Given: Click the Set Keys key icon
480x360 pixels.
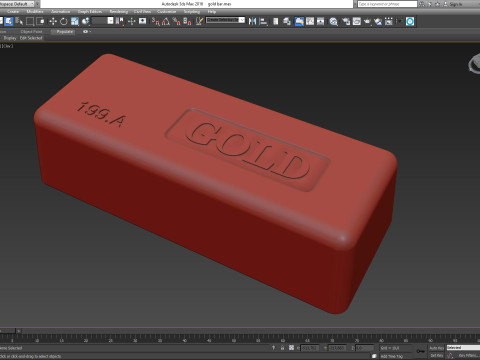Looking at the screenshot, I should 421,351.
